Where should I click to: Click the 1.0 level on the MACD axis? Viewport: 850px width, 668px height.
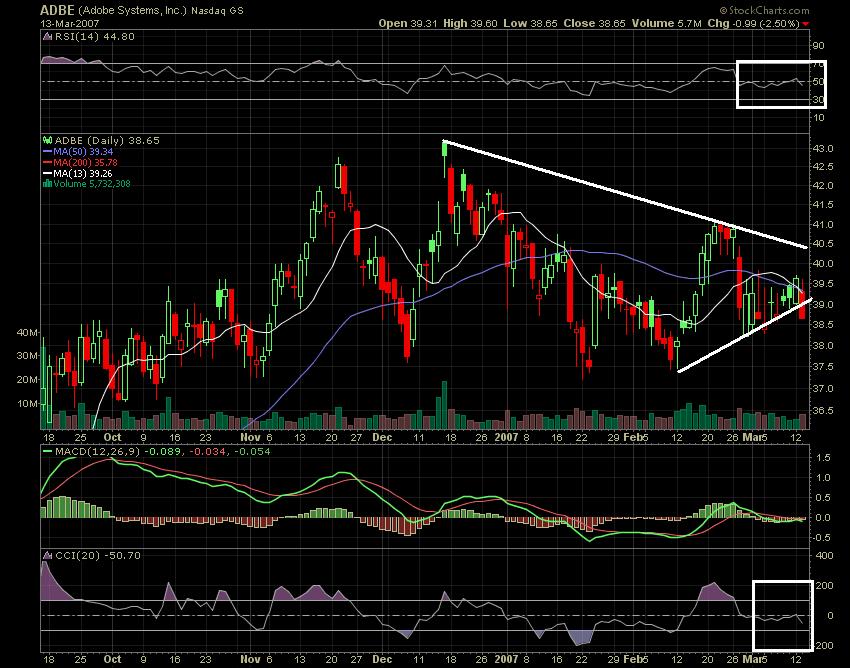point(823,478)
